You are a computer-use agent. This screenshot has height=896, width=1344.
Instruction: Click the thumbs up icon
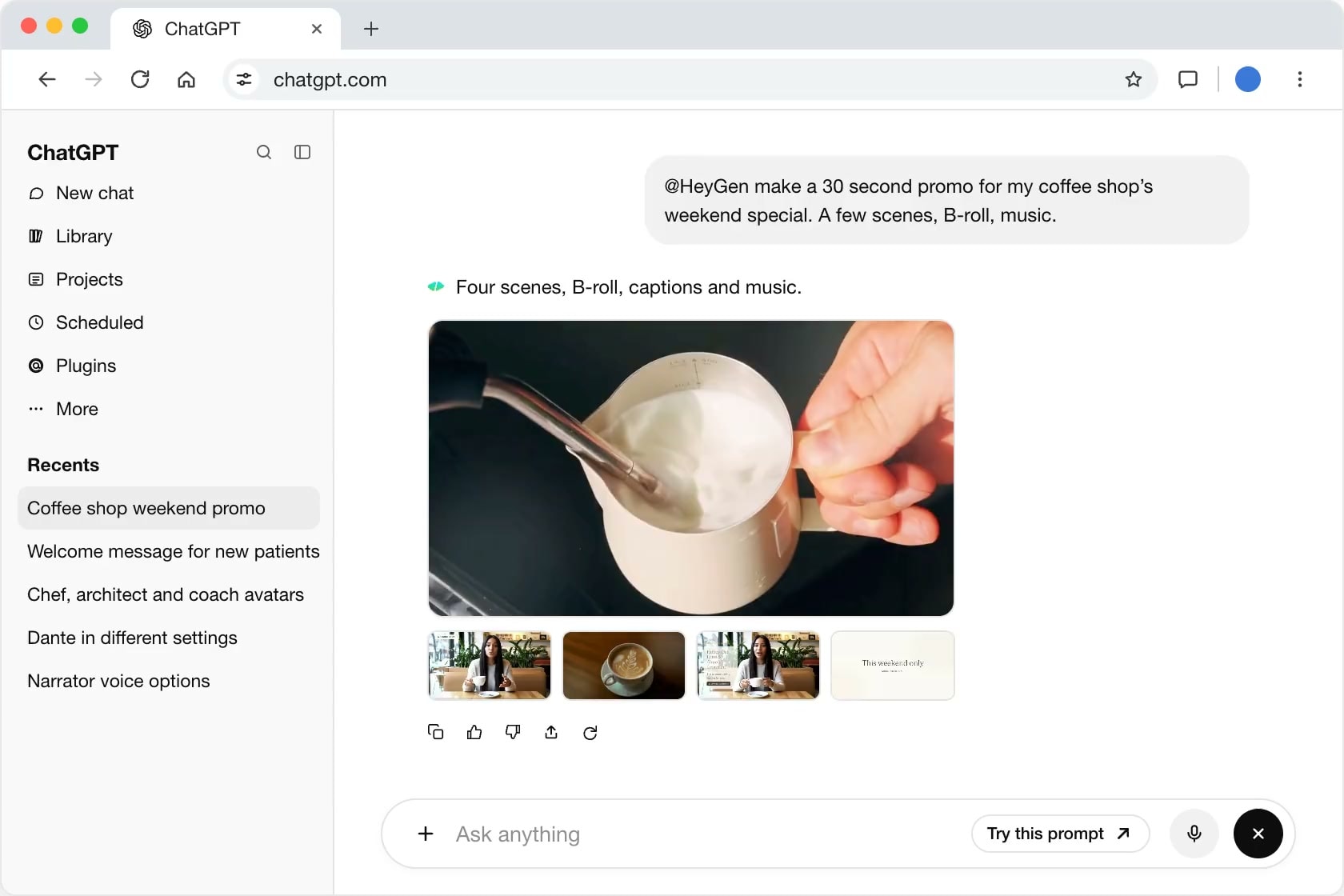(x=474, y=732)
